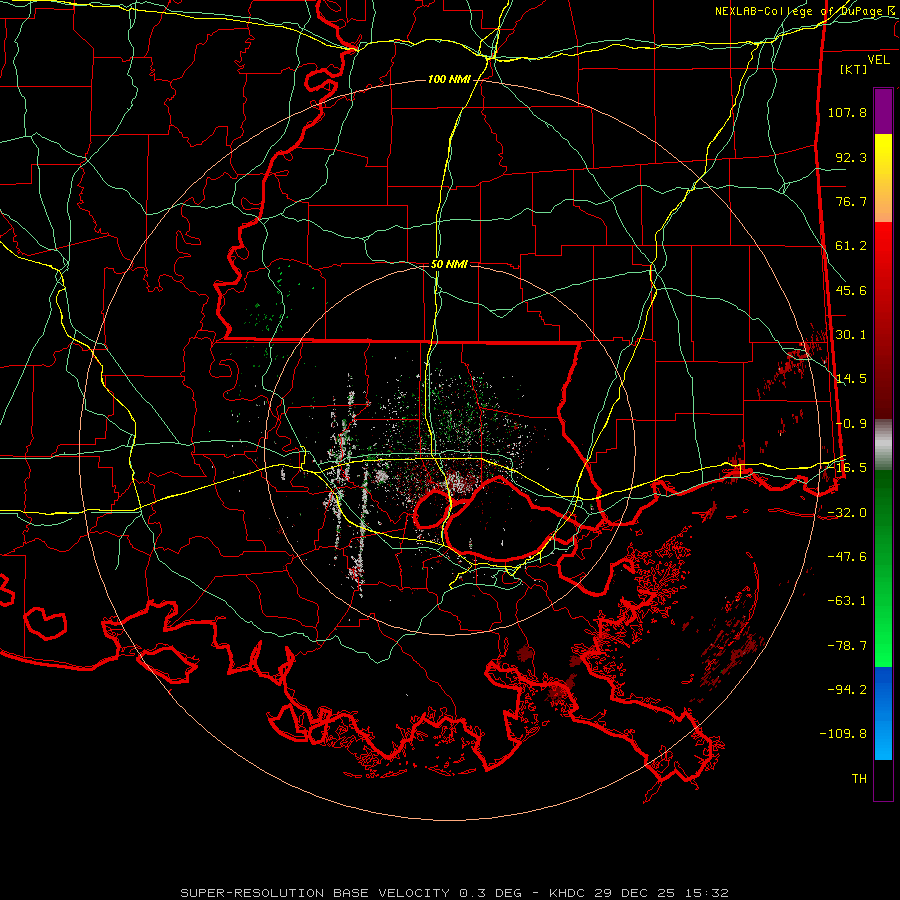
Task: Click the 107.8 velocity scale value
Action: click(x=847, y=112)
